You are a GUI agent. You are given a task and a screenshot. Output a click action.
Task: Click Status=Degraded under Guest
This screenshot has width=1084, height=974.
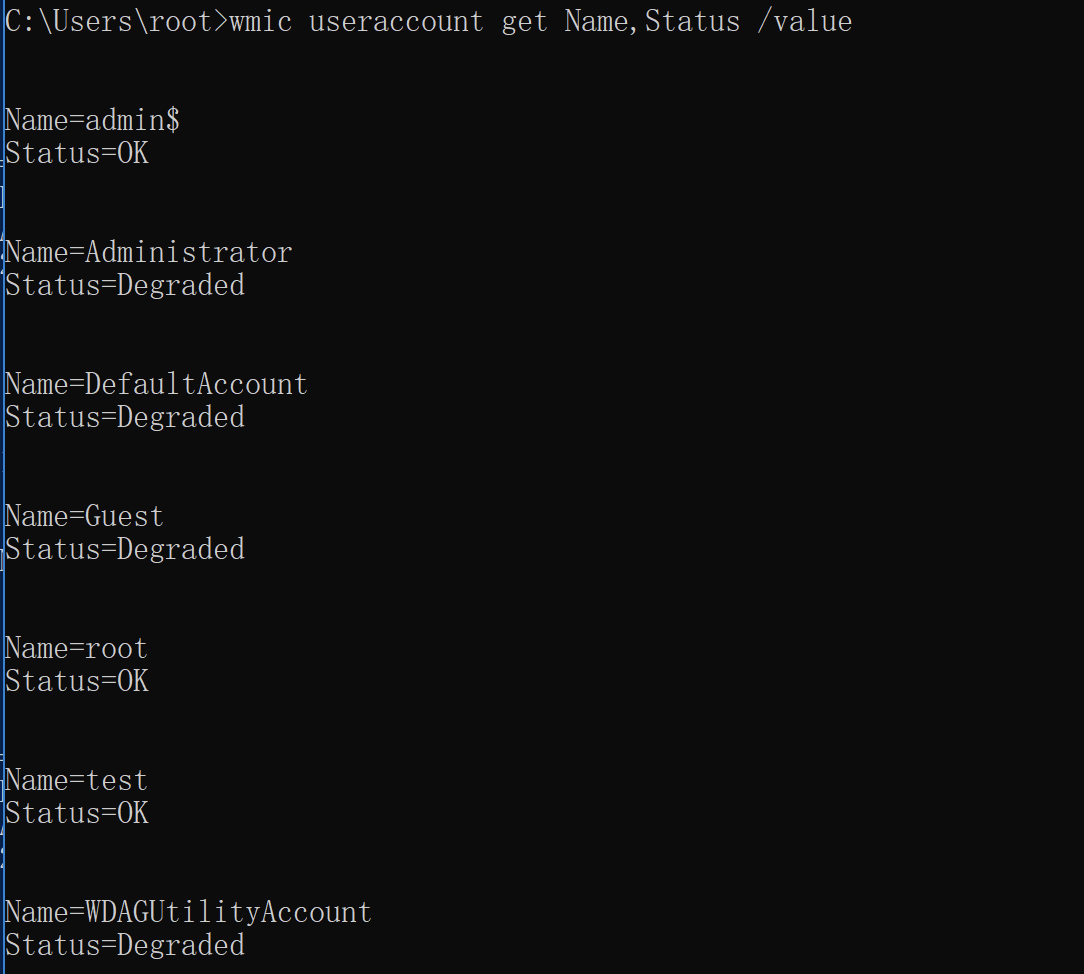(125, 550)
